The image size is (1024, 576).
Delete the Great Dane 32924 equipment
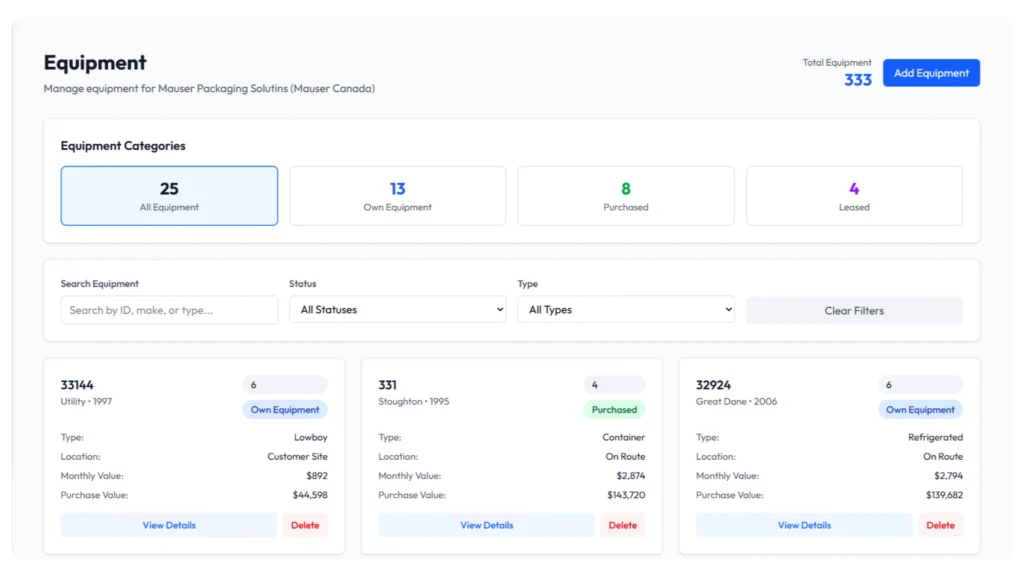tap(940, 525)
